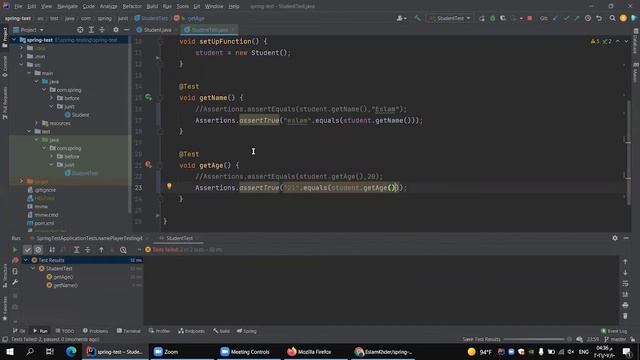Open the TODO tool window
The width and height of the screenshot is (640, 360).
(64, 331)
